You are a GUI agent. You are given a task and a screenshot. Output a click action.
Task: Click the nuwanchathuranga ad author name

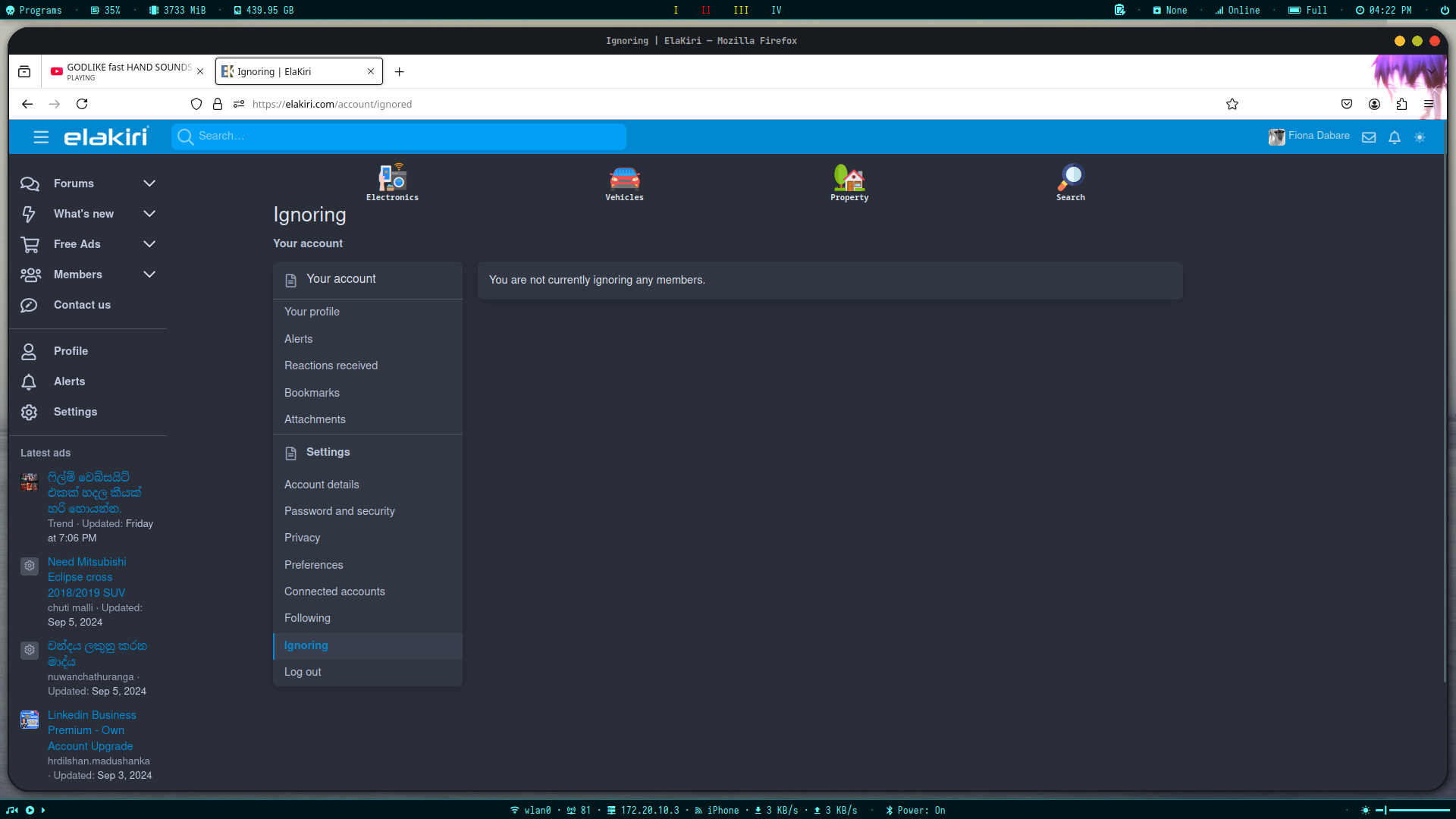point(90,676)
